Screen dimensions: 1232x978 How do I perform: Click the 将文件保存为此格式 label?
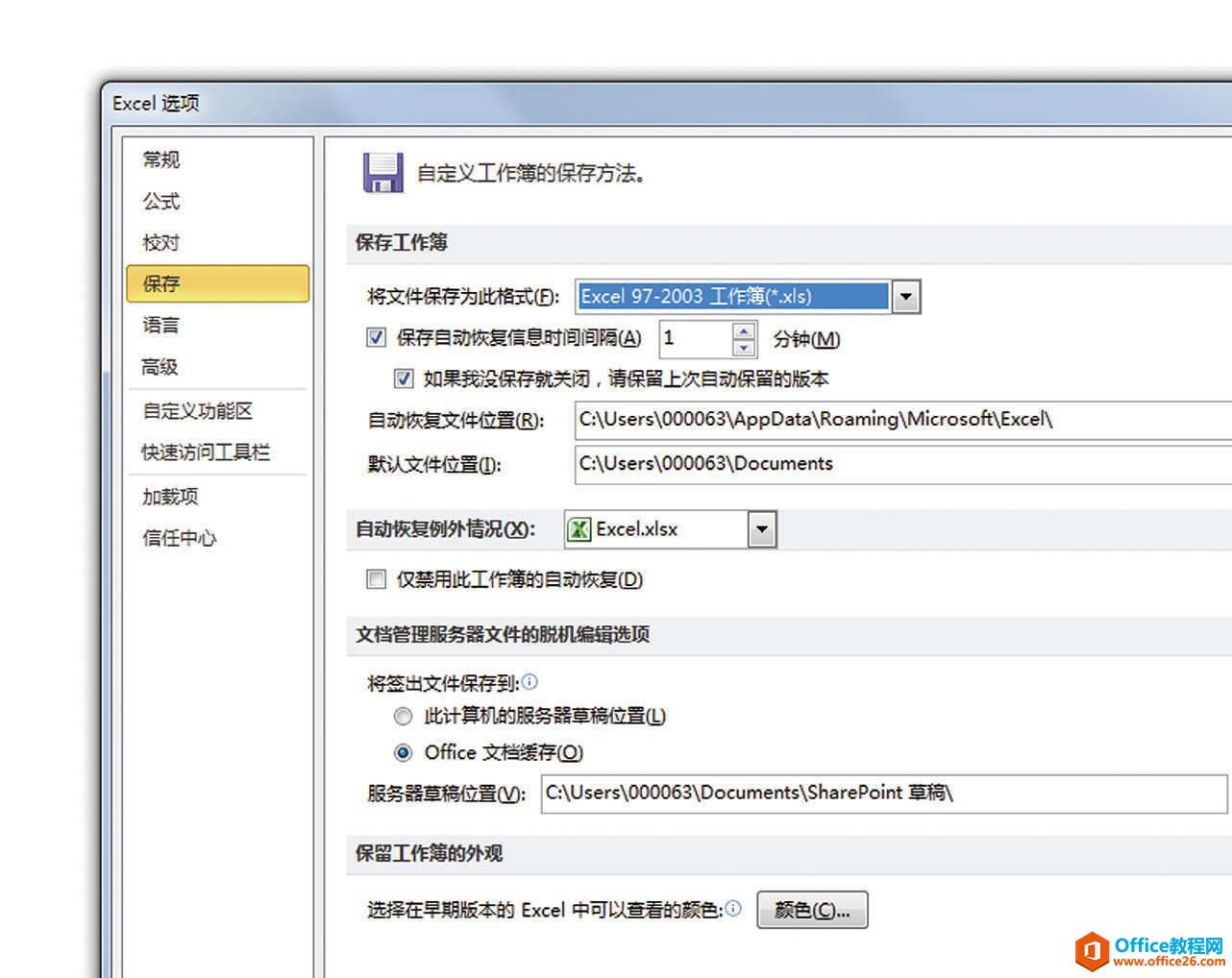point(463,297)
